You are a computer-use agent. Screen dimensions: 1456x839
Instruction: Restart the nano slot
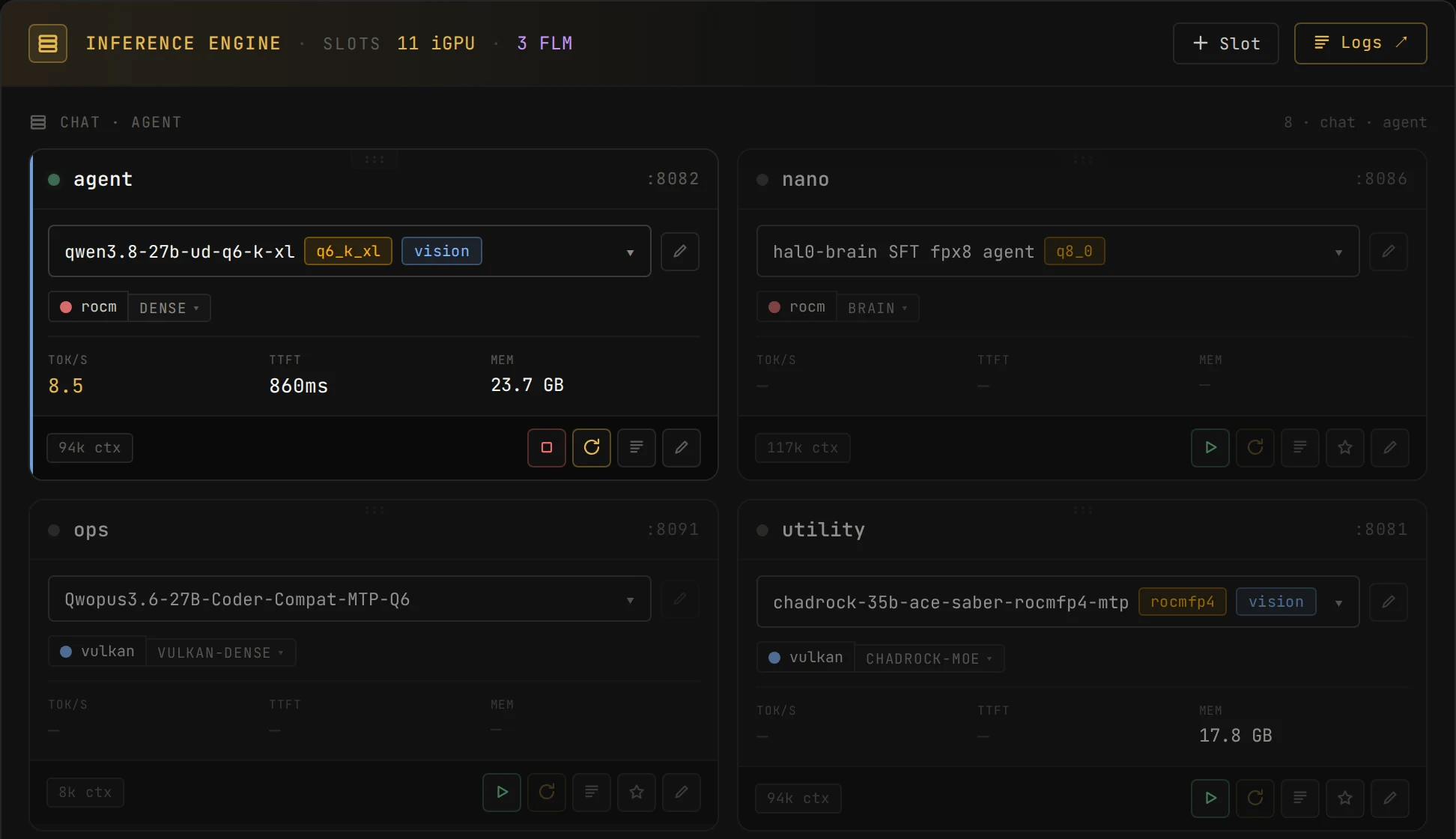point(1255,448)
